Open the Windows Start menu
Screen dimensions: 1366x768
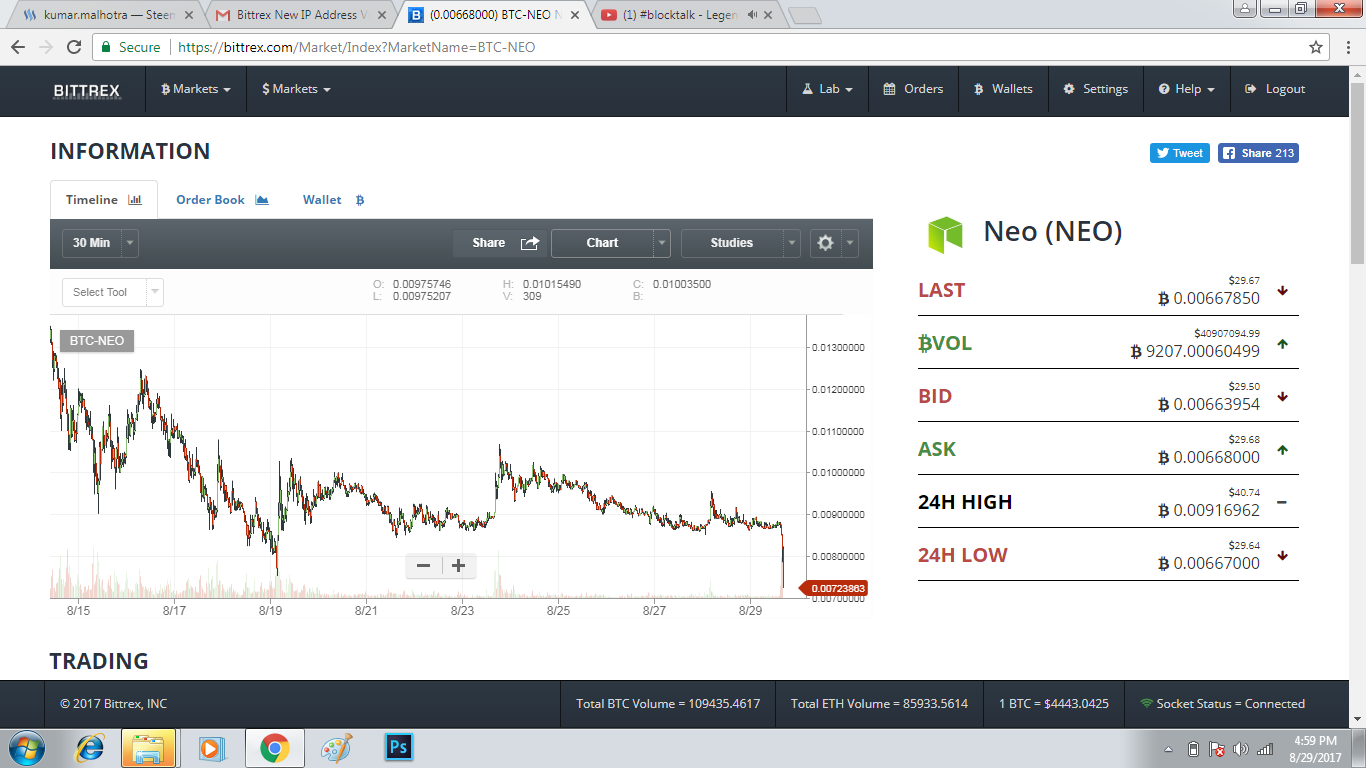[x=27, y=748]
